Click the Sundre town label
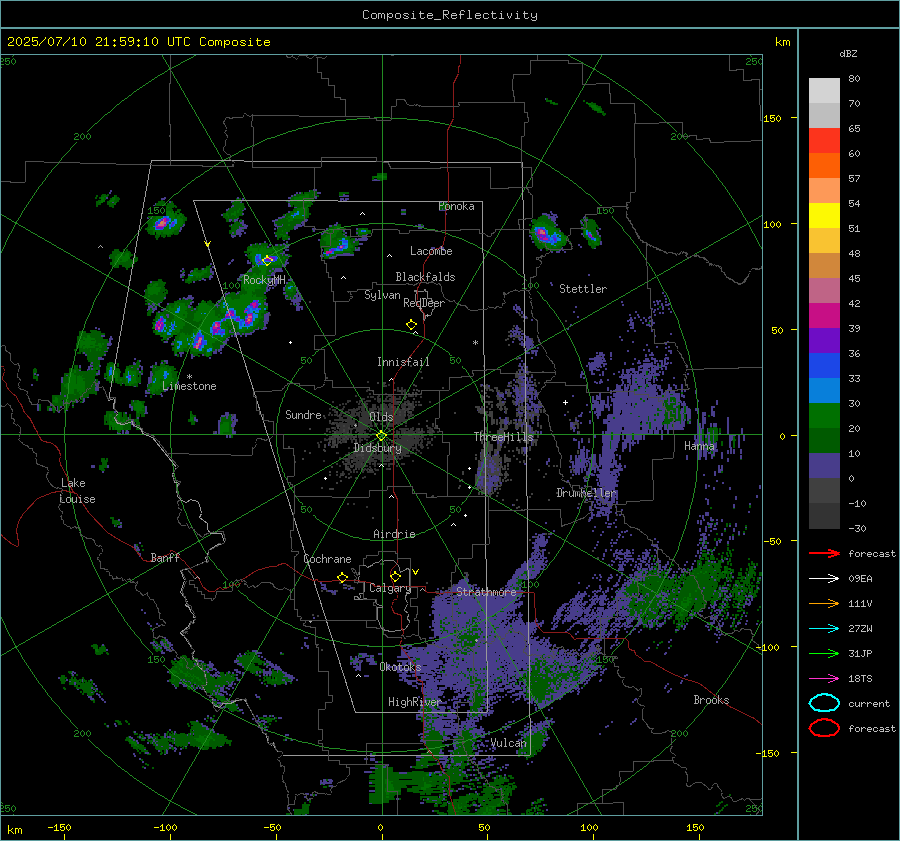Image resolution: width=900 pixels, height=841 pixels. 303,415
